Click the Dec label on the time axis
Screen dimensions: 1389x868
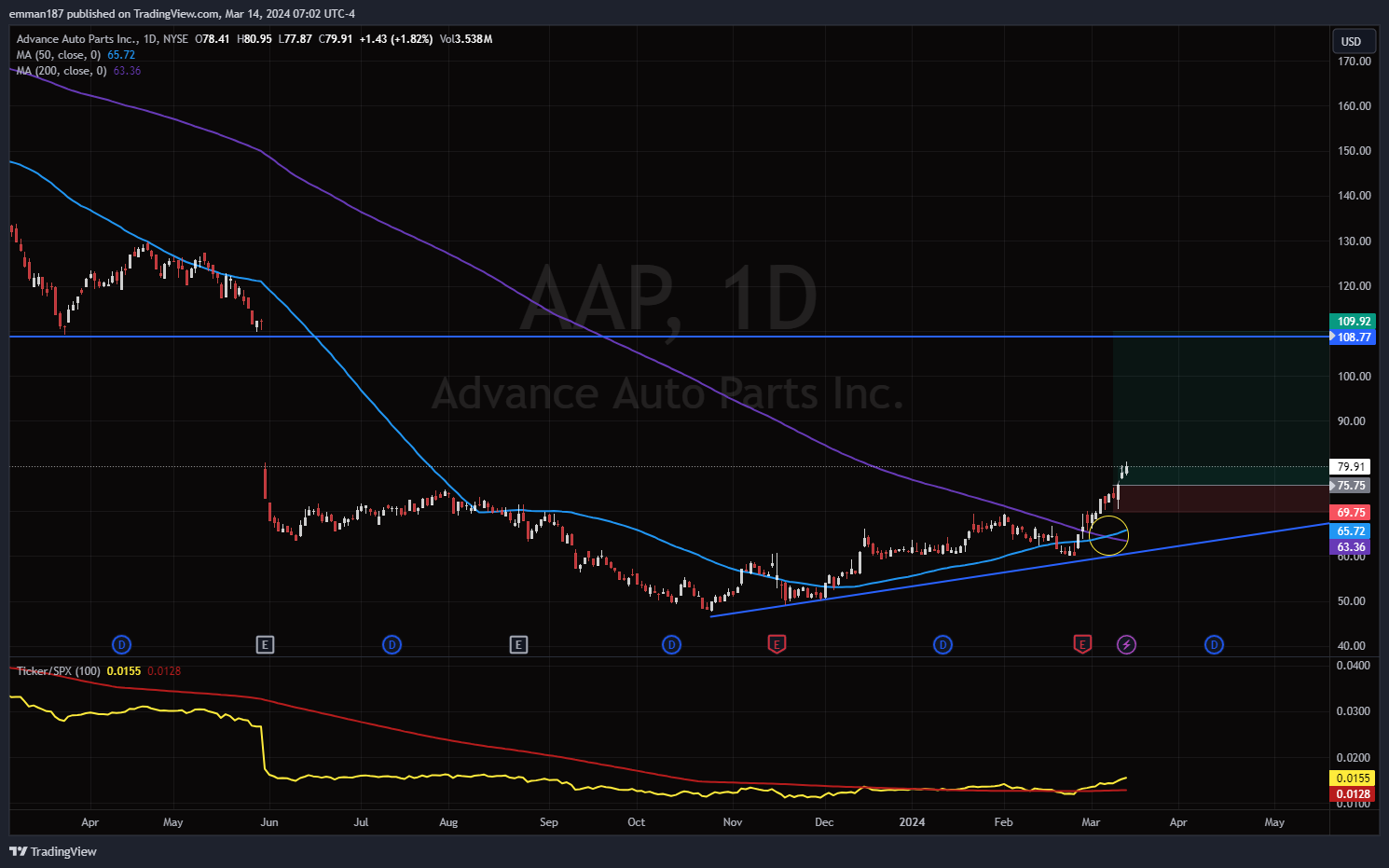click(x=824, y=822)
